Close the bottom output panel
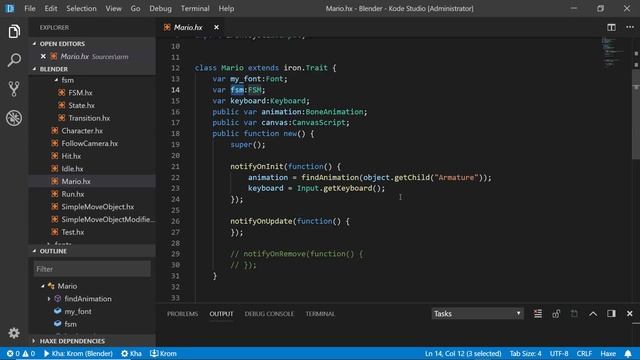The image size is (640, 360). pyautogui.click(x=629, y=313)
